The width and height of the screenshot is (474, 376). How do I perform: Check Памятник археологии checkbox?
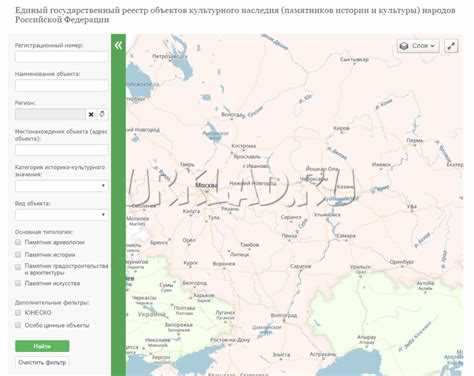(x=18, y=242)
